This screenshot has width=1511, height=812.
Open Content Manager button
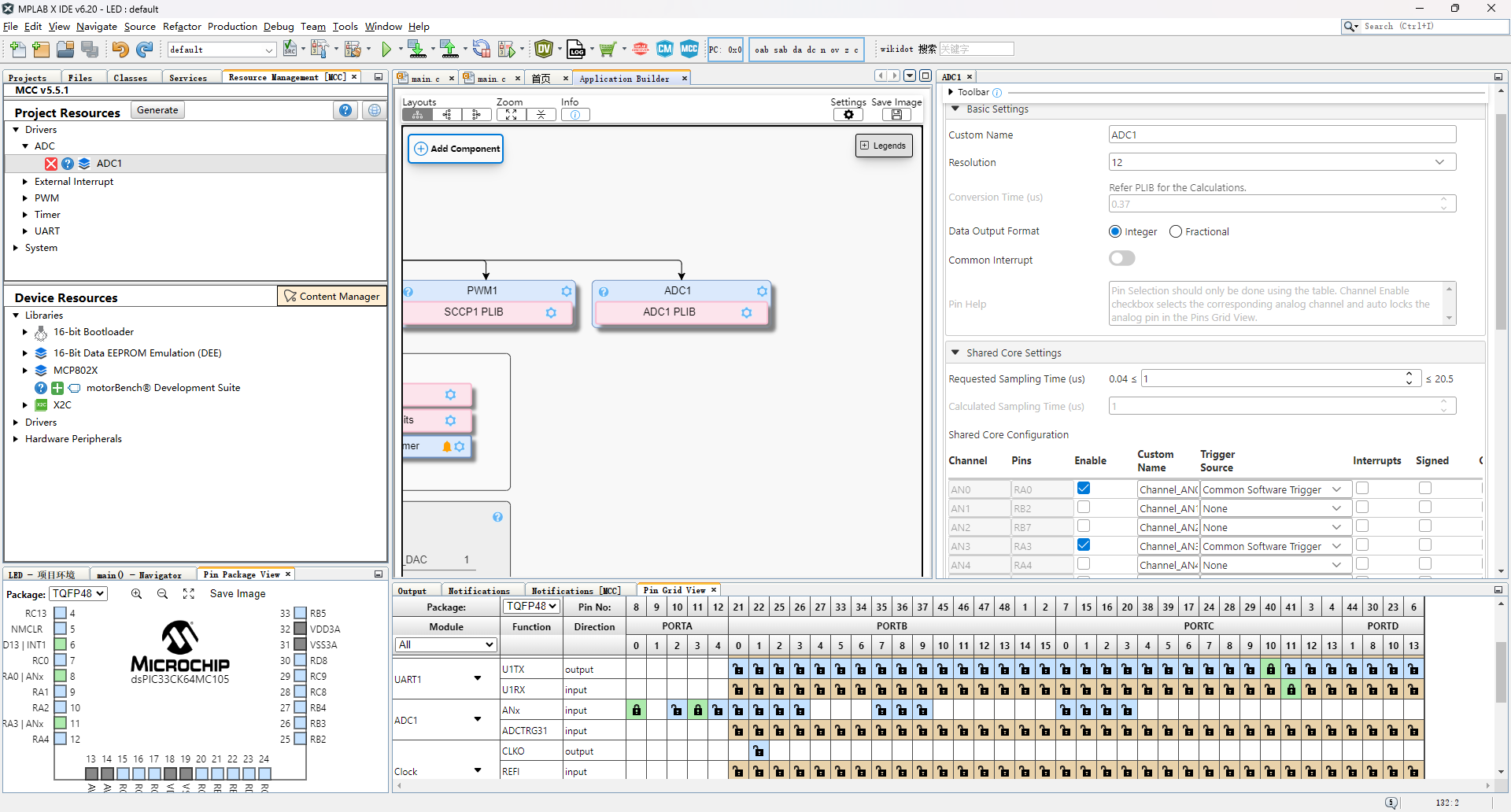331,296
